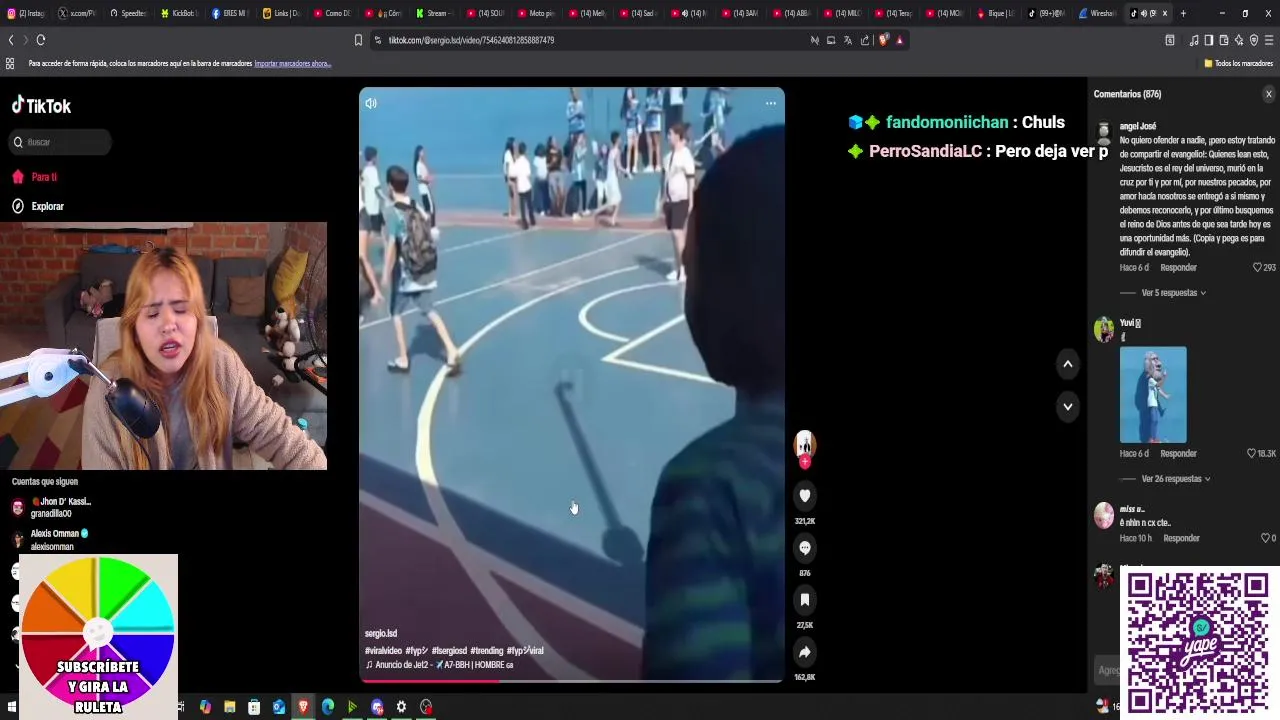The image size is (1280, 720).
Task: Like miss a..'s comment showing 0
Action: pyautogui.click(x=1265, y=538)
